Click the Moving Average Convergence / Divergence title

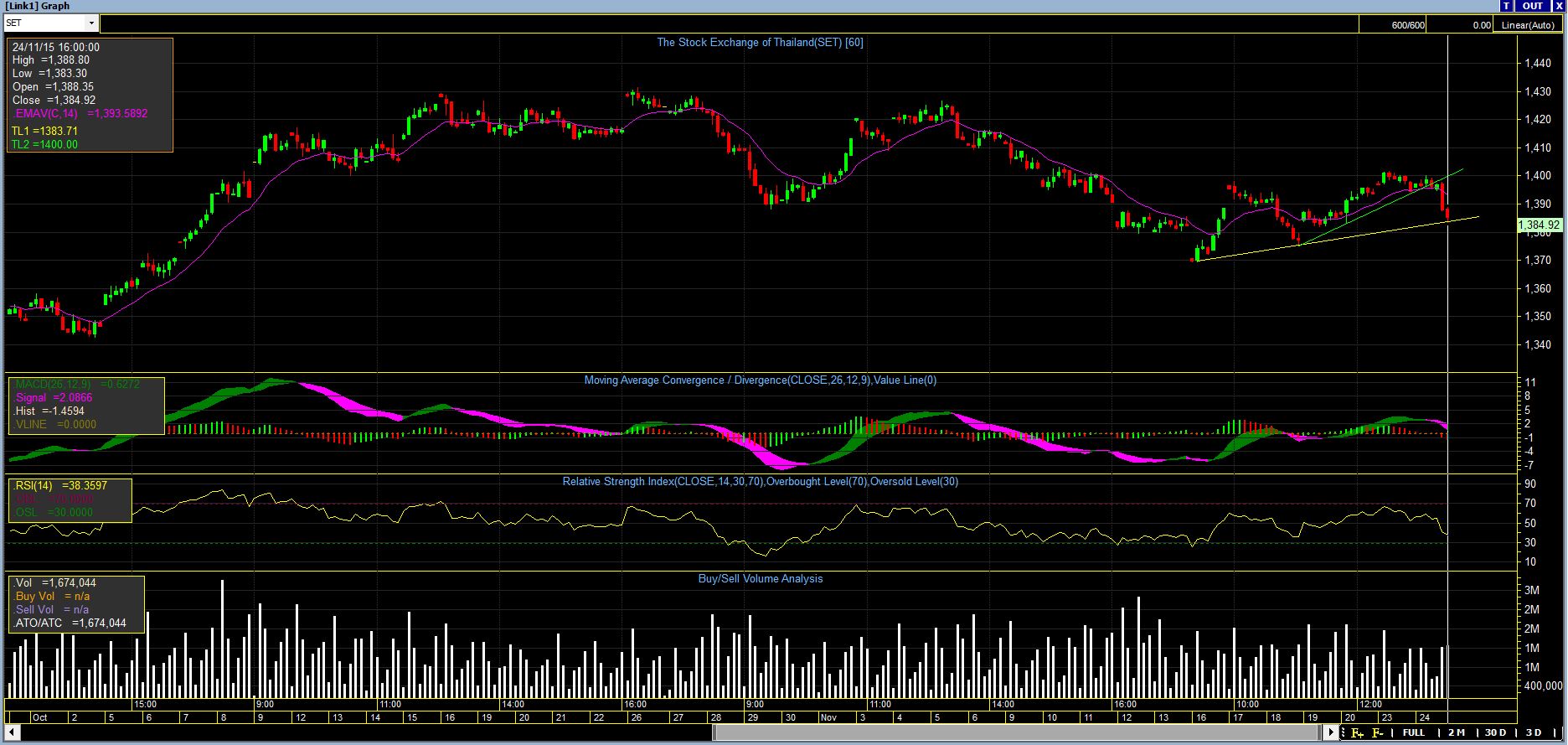pyautogui.click(x=760, y=380)
